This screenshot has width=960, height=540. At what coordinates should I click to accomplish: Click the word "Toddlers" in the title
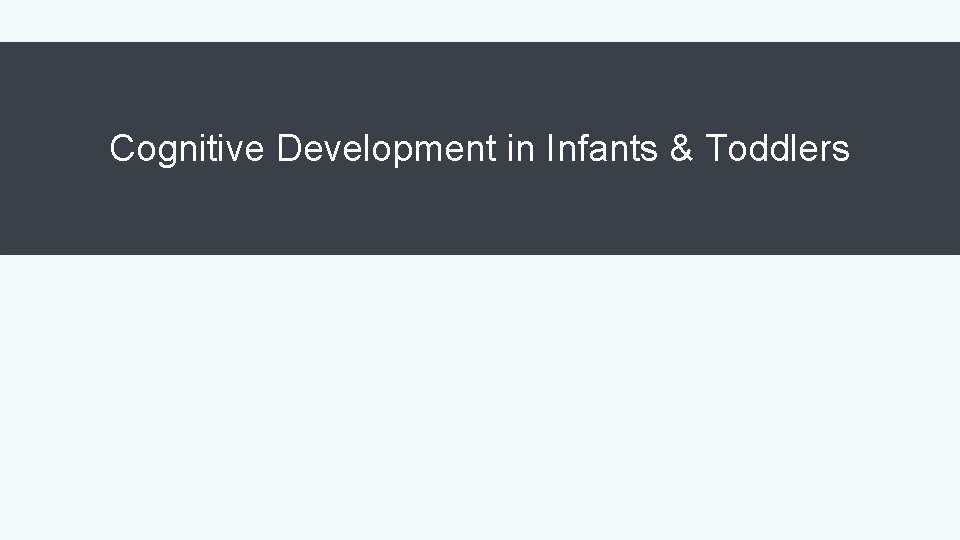pos(778,149)
